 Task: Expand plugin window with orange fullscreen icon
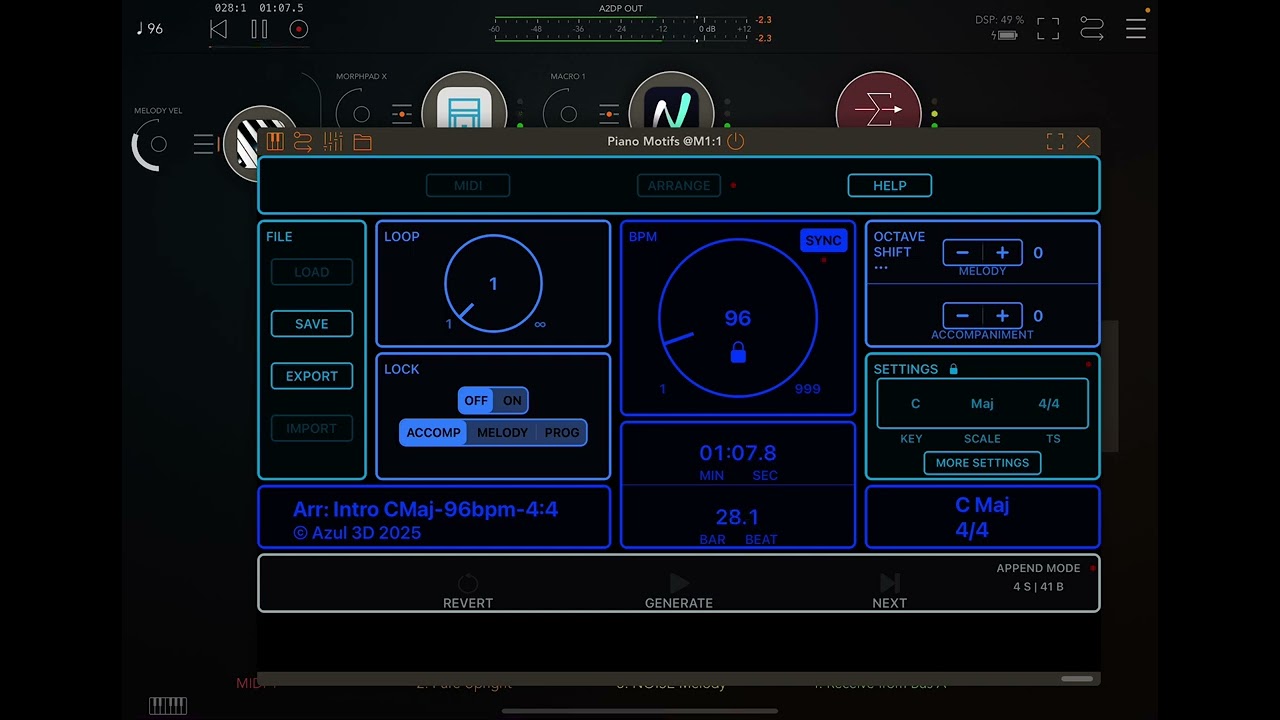pyautogui.click(x=1055, y=142)
